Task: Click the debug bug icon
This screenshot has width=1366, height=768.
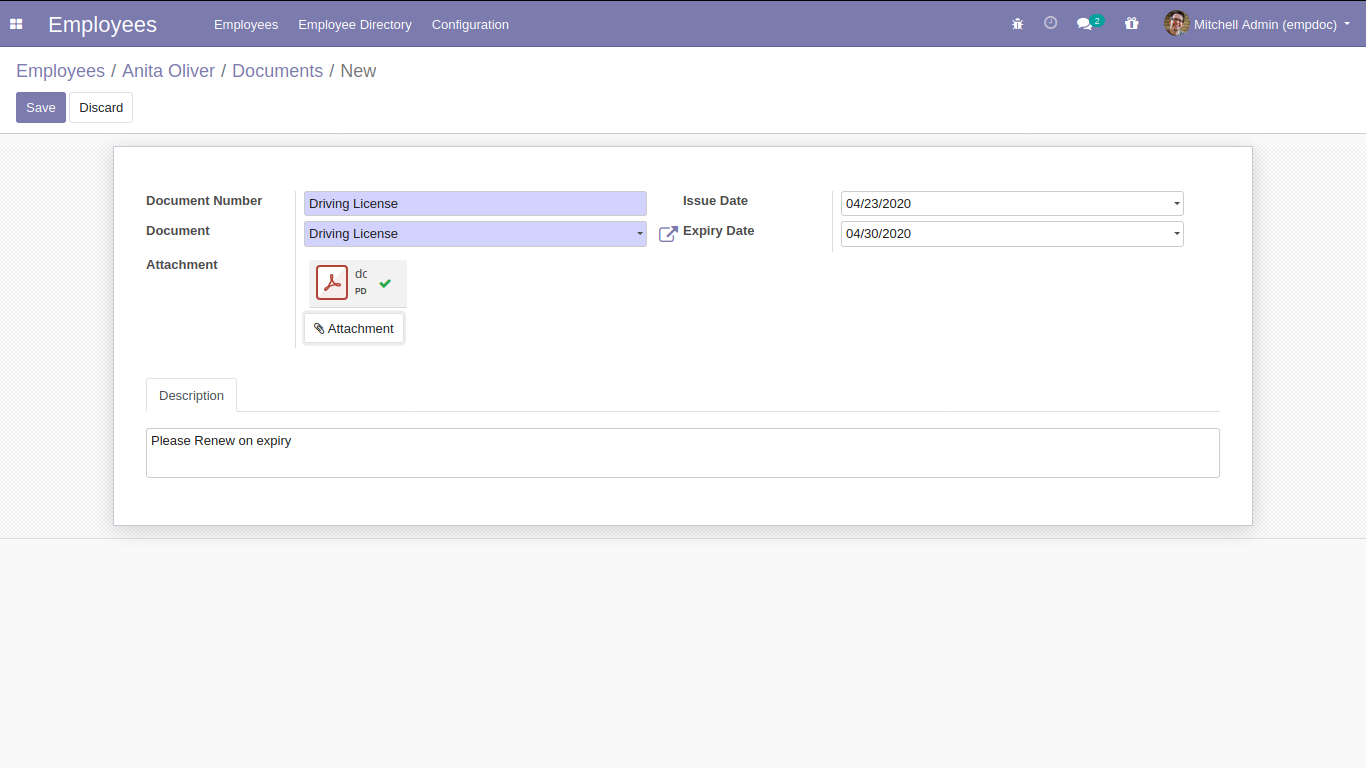Action: tap(1017, 24)
